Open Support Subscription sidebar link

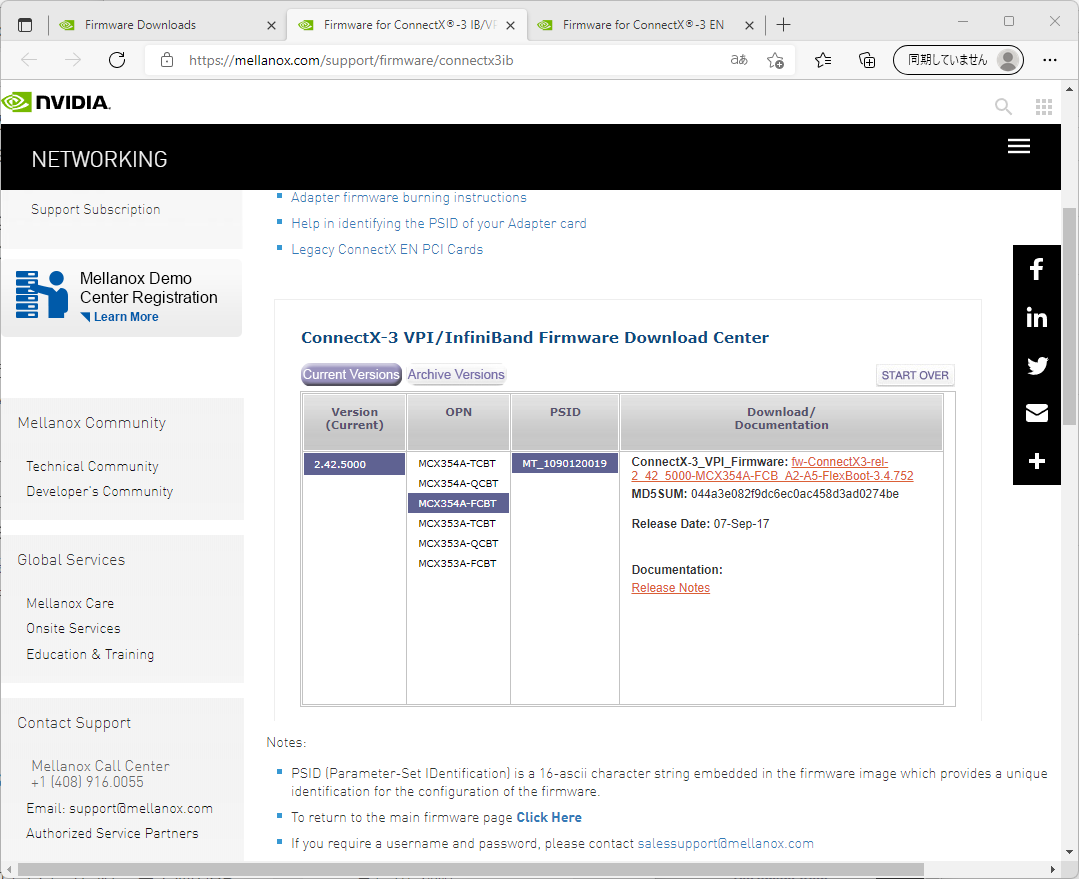pyautogui.click(x=96, y=209)
